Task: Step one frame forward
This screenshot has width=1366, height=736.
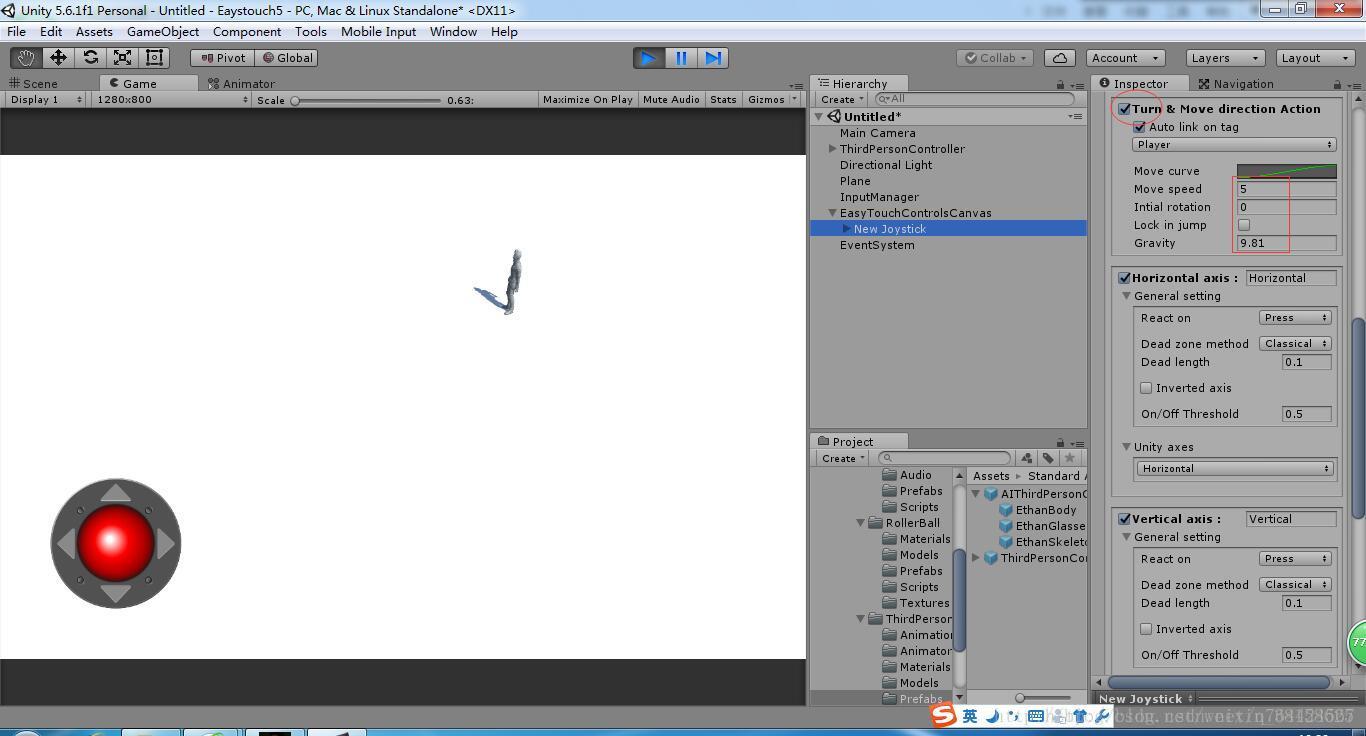Action: pyautogui.click(x=713, y=58)
